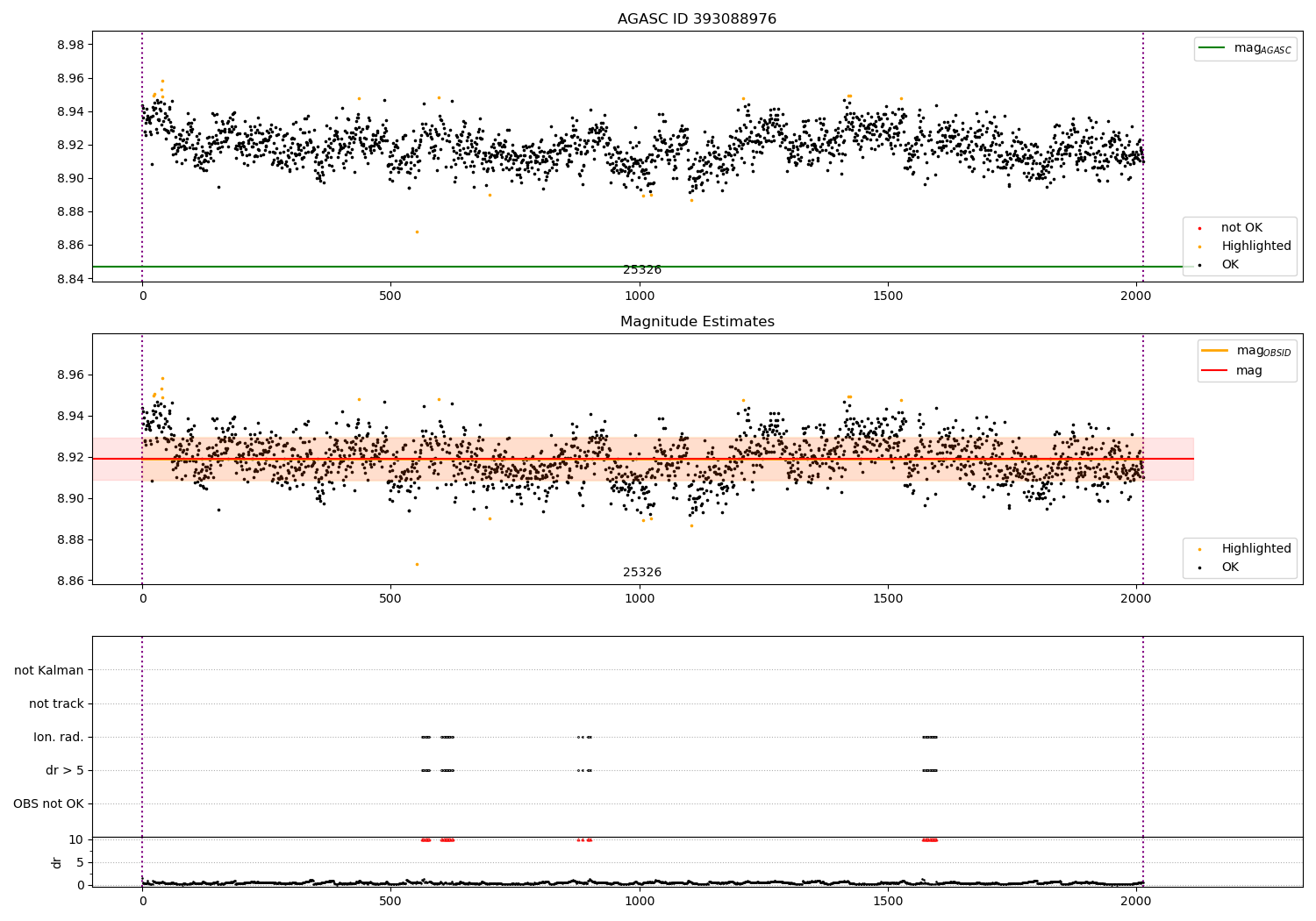Click the 'dr' y-axis label

point(57,862)
